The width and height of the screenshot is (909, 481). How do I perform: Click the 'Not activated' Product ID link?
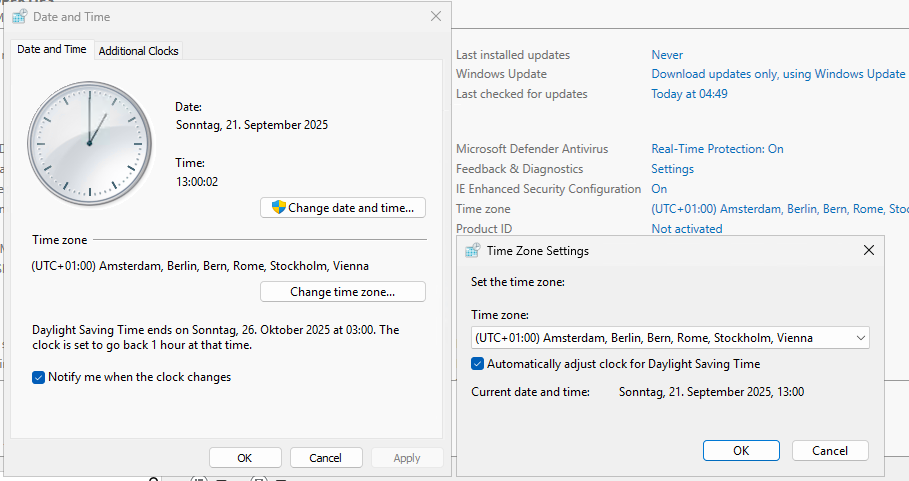pos(686,229)
